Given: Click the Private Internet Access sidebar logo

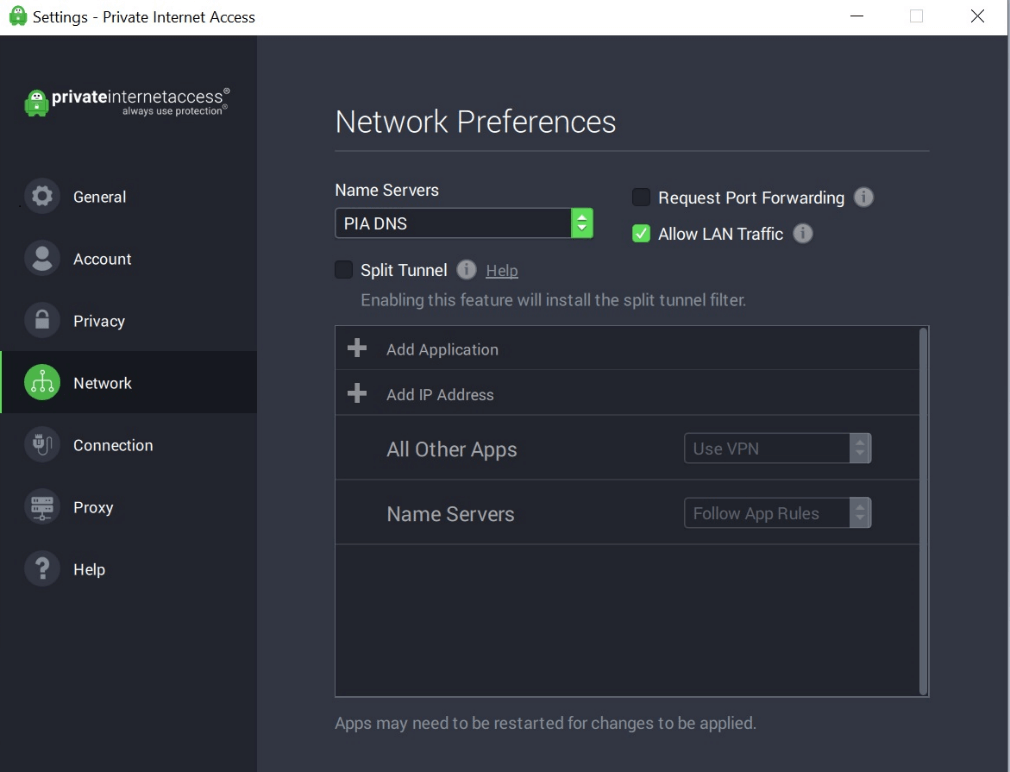Looking at the screenshot, I should pos(126,102).
